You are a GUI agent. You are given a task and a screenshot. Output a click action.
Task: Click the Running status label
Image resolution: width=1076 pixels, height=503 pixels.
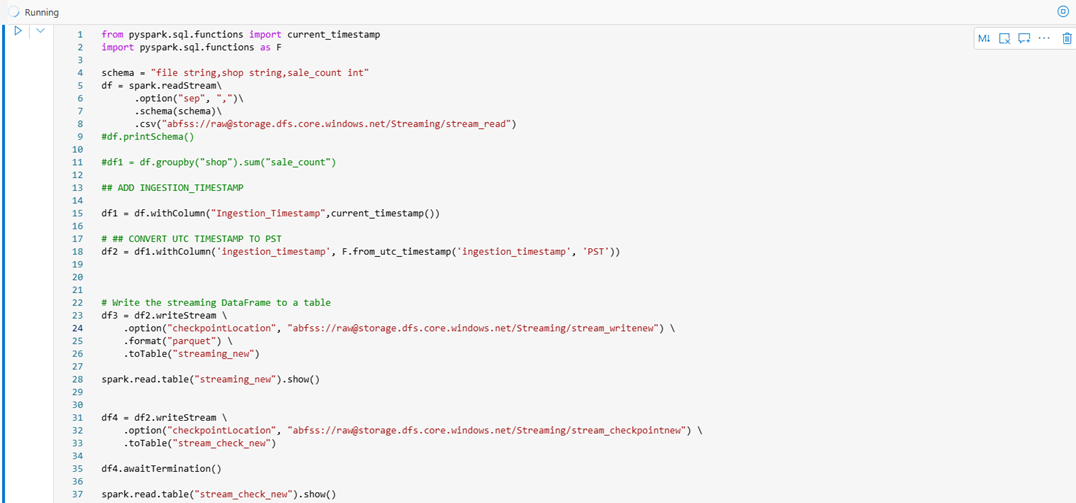pyautogui.click(x=41, y=12)
